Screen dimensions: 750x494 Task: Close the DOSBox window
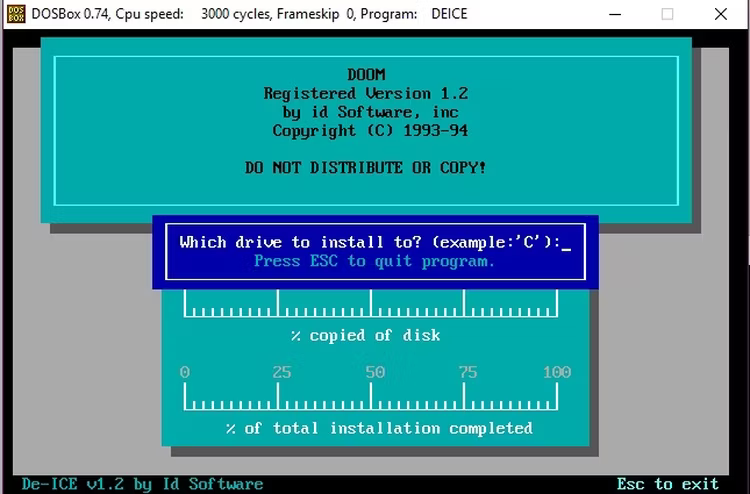720,14
